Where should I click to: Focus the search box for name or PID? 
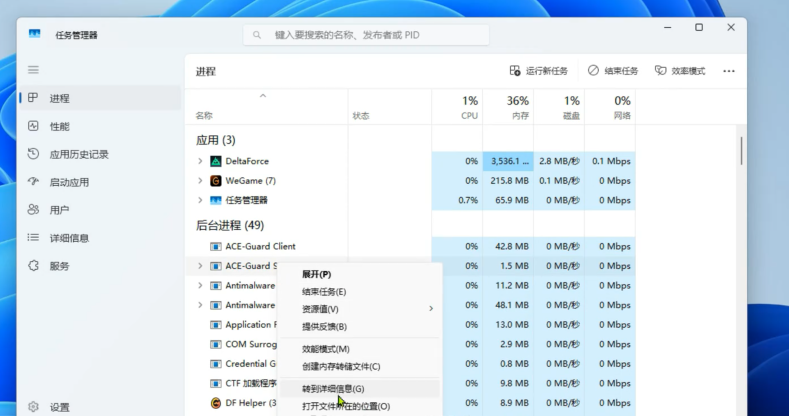pos(366,35)
